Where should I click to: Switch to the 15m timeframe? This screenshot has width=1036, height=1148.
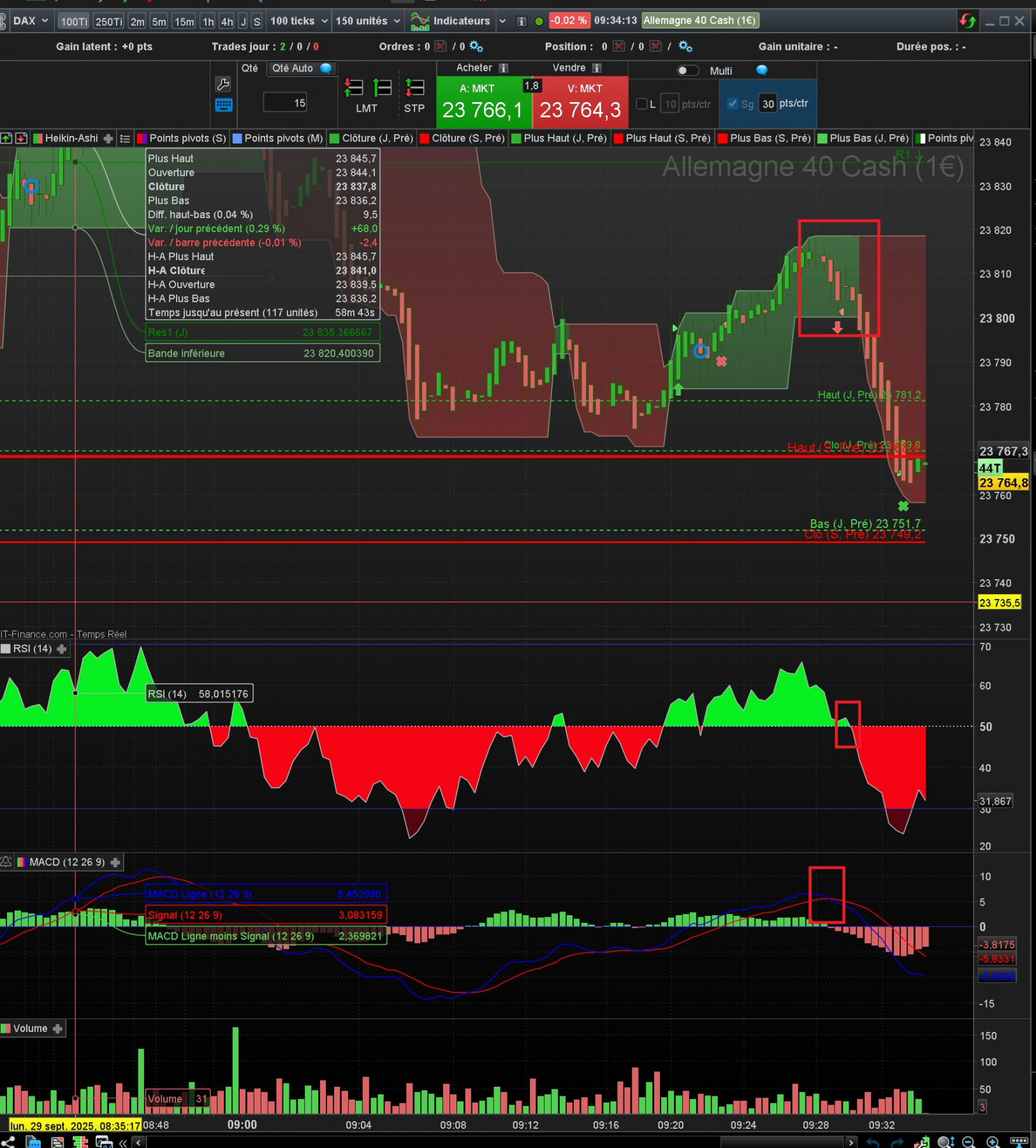pos(184,21)
